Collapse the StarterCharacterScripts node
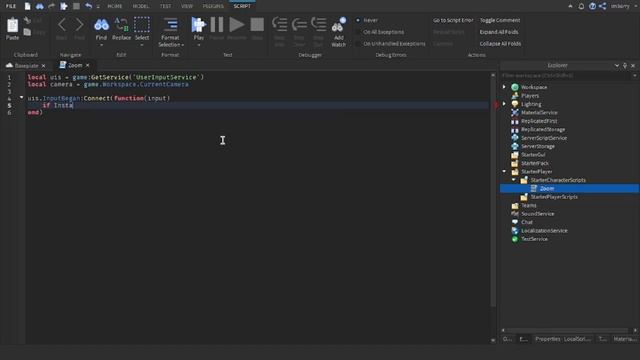Image resolution: width=640 pixels, height=360 pixels. (x=514, y=180)
